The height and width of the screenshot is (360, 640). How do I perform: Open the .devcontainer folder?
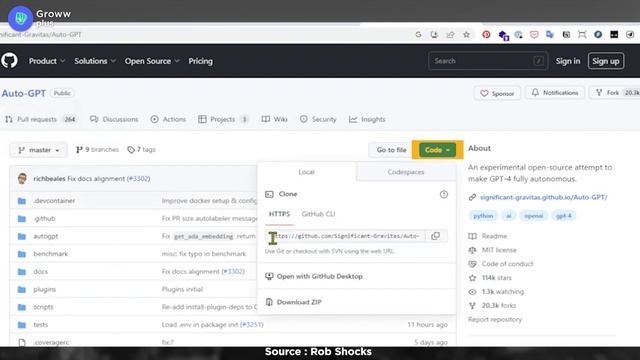(54, 200)
